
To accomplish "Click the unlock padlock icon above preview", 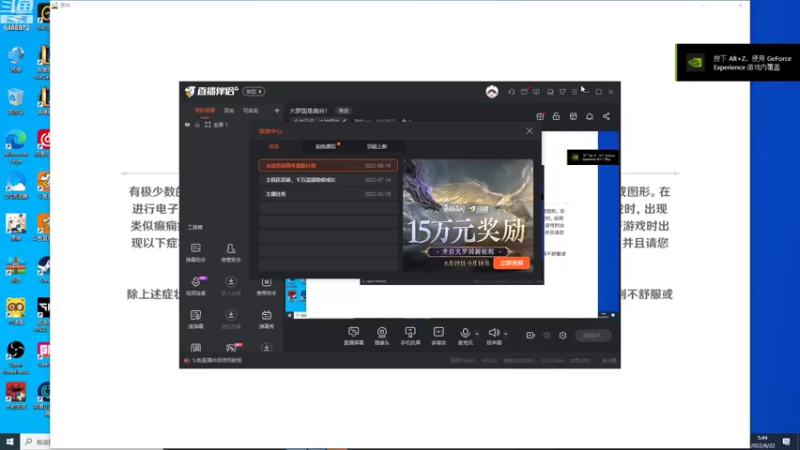I will pyautogui.click(x=556, y=116).
